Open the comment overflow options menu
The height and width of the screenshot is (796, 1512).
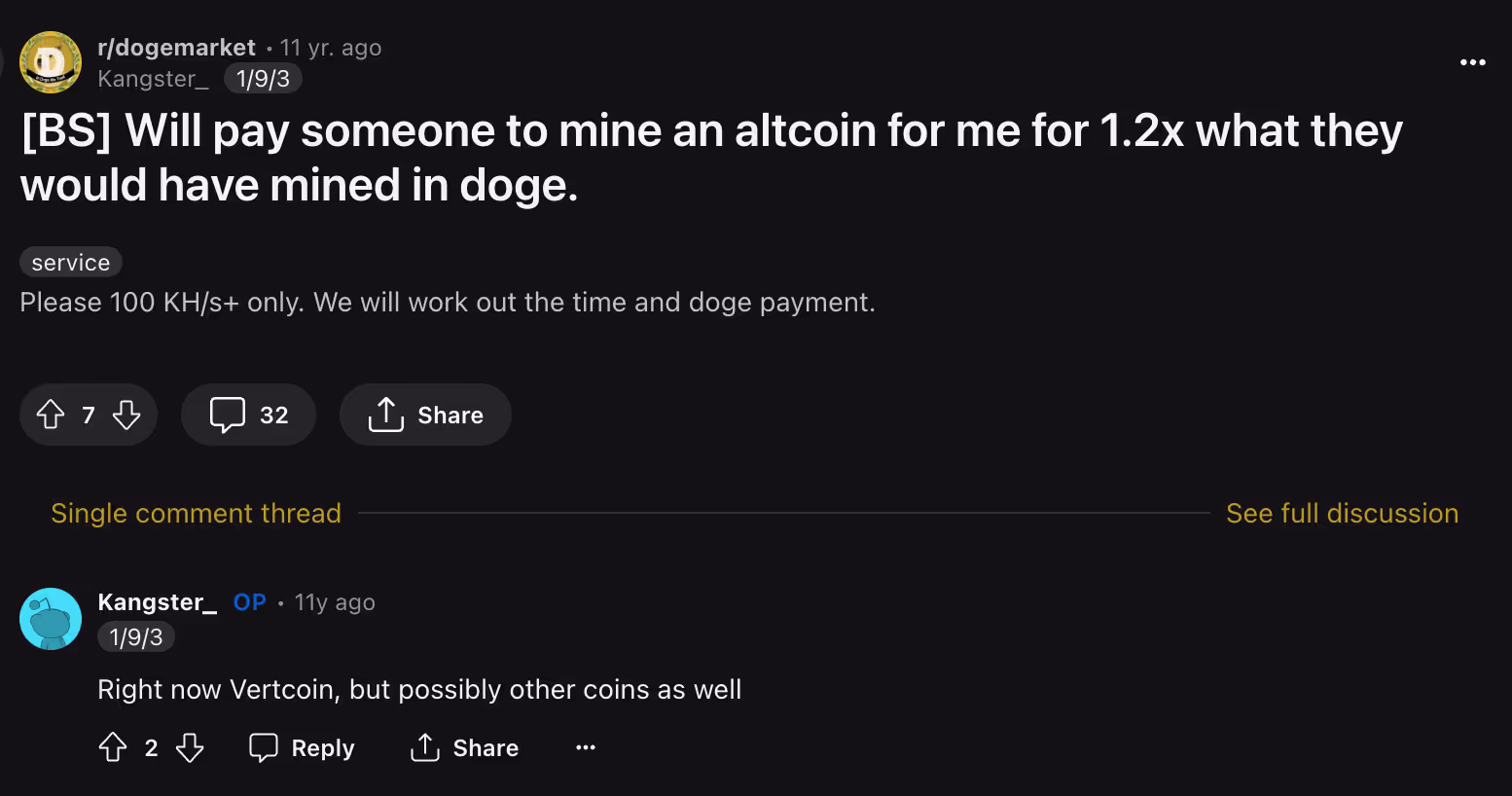click(x=585, y=747)
